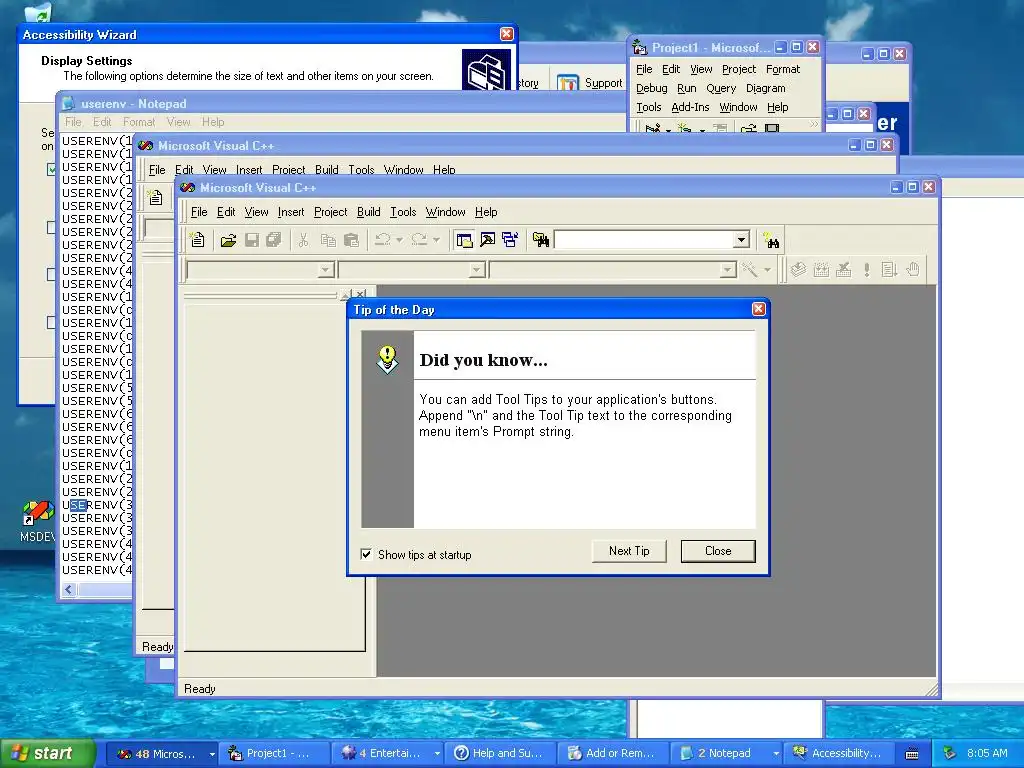Click the Open folder icon in front Visual C++
1024x768 pixels.
point(228,240)
